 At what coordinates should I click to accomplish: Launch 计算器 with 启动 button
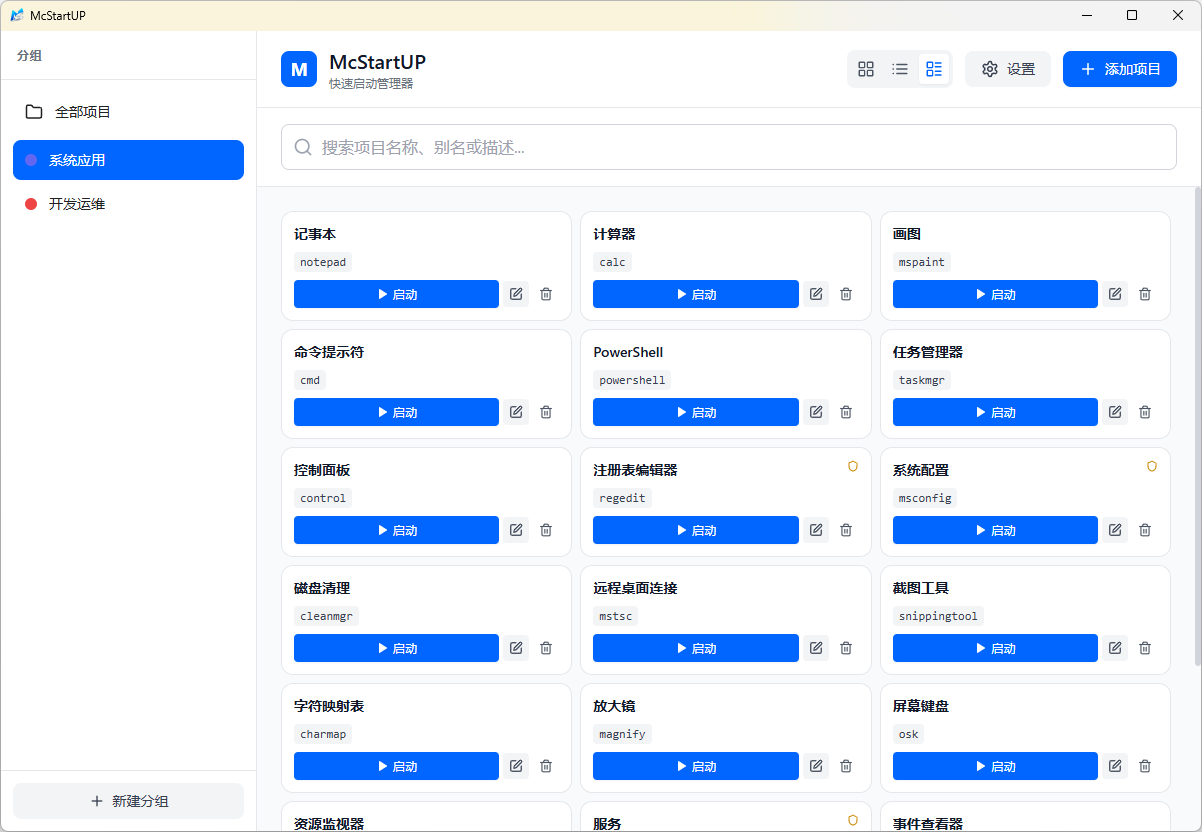(x=696, y=294)
